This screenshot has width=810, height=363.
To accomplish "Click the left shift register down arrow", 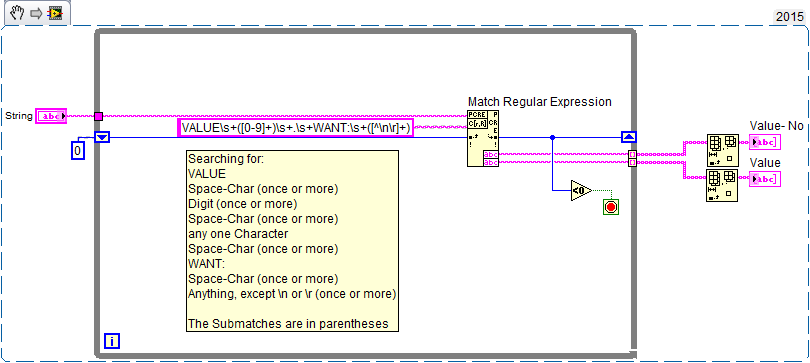I will click(x=102, y=137).
